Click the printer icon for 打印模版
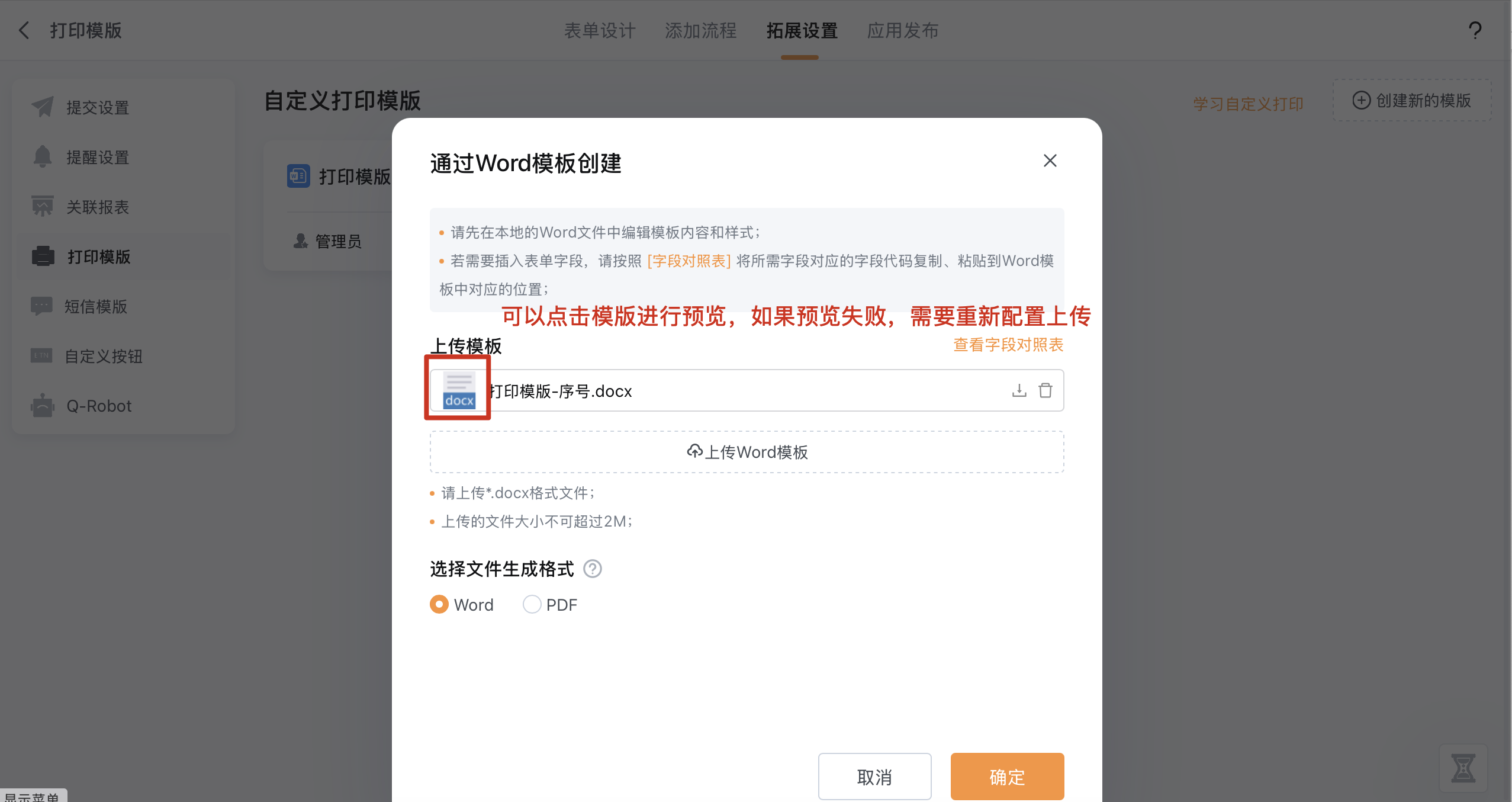Image resolution: width=1512 pixels, height=802 pixels. 43,256
